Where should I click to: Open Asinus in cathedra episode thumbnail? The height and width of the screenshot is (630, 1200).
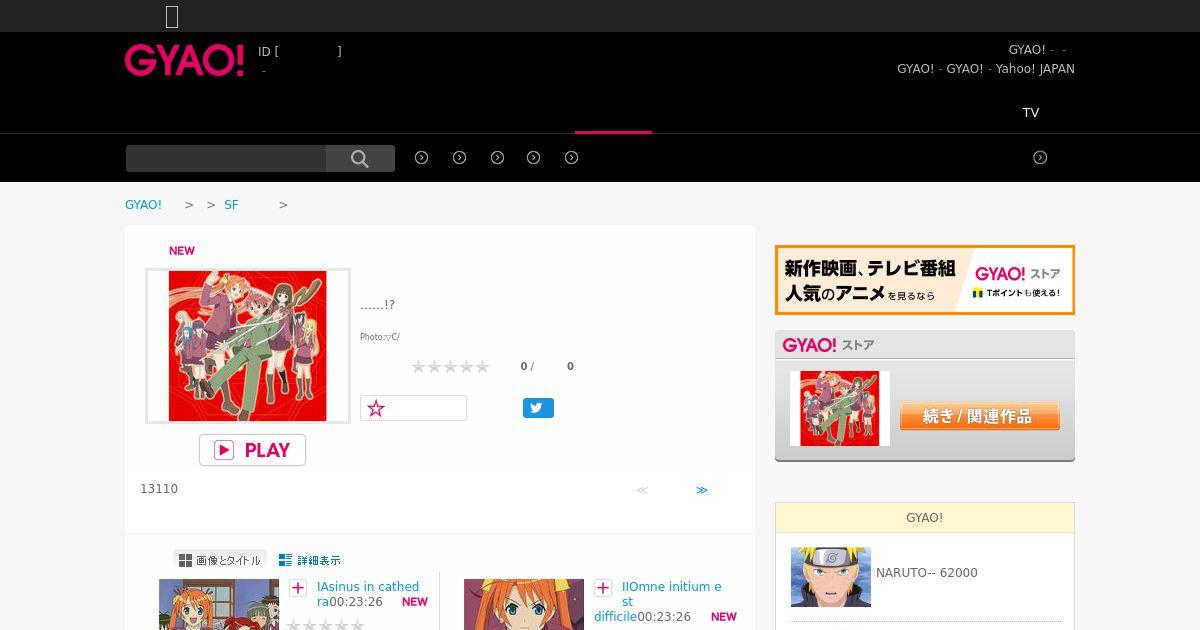[219, 604]
